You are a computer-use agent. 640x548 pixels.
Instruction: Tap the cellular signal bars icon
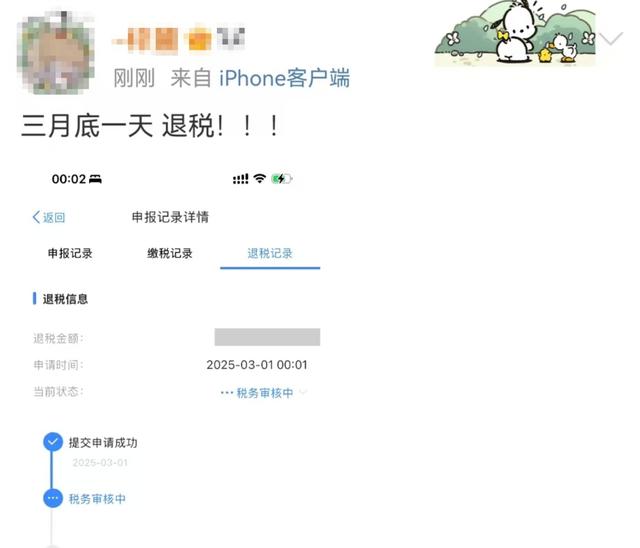pyautogui.click(x=240, y=179)
